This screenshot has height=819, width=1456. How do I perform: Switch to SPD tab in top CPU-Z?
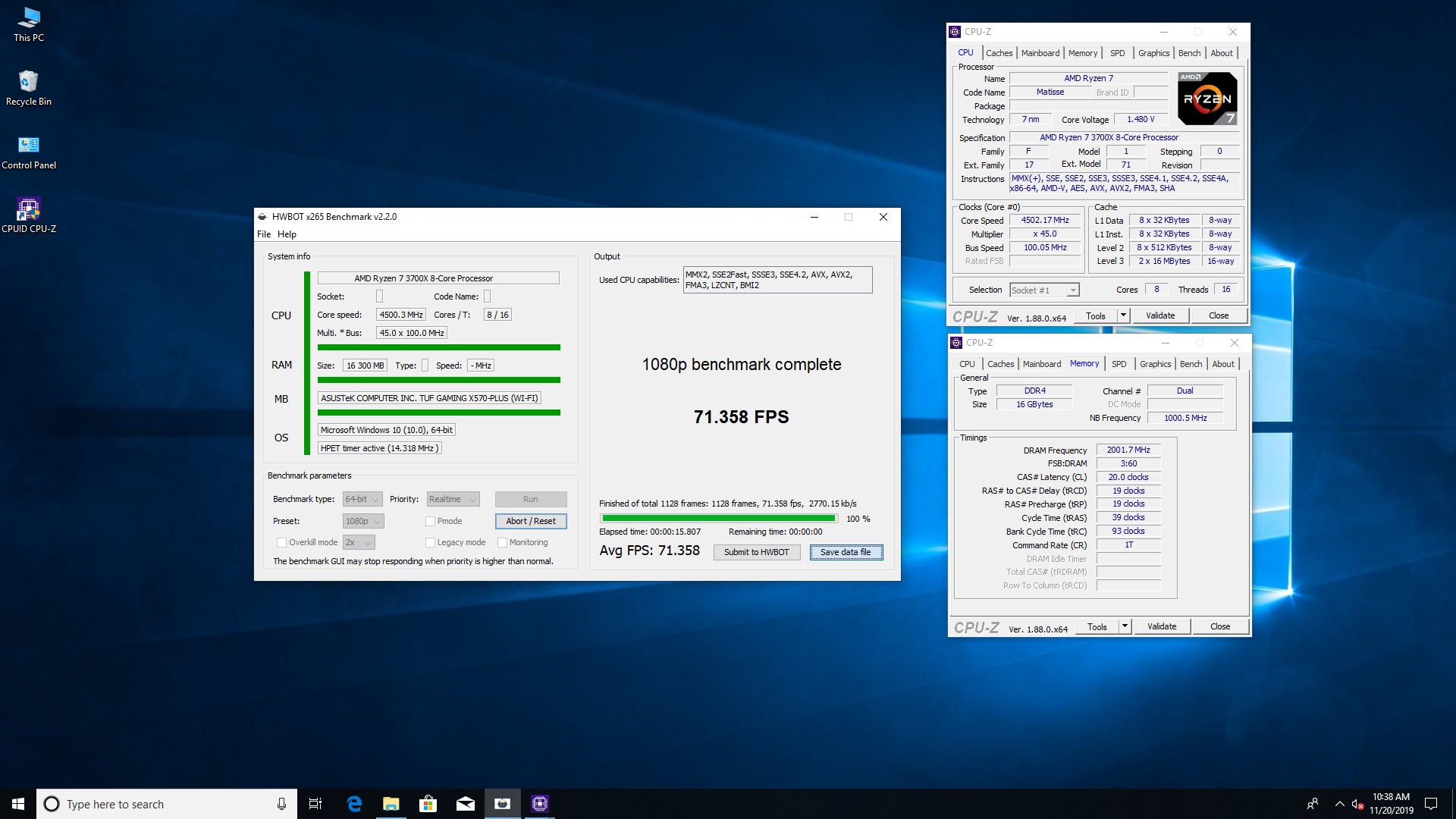pyautogui.click(x=1118, y=53)
